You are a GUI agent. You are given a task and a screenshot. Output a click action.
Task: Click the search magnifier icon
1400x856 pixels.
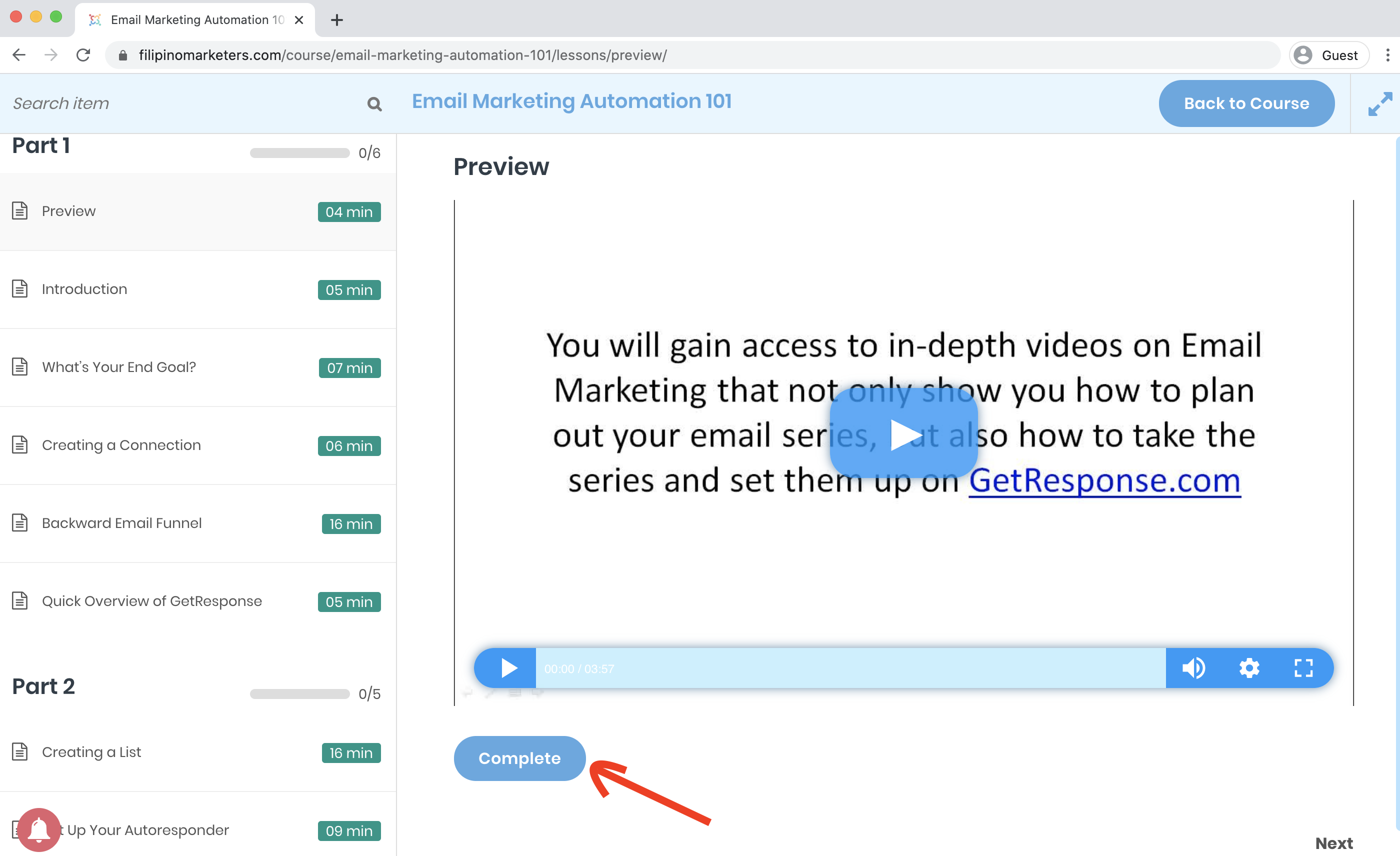pos(374,104)
